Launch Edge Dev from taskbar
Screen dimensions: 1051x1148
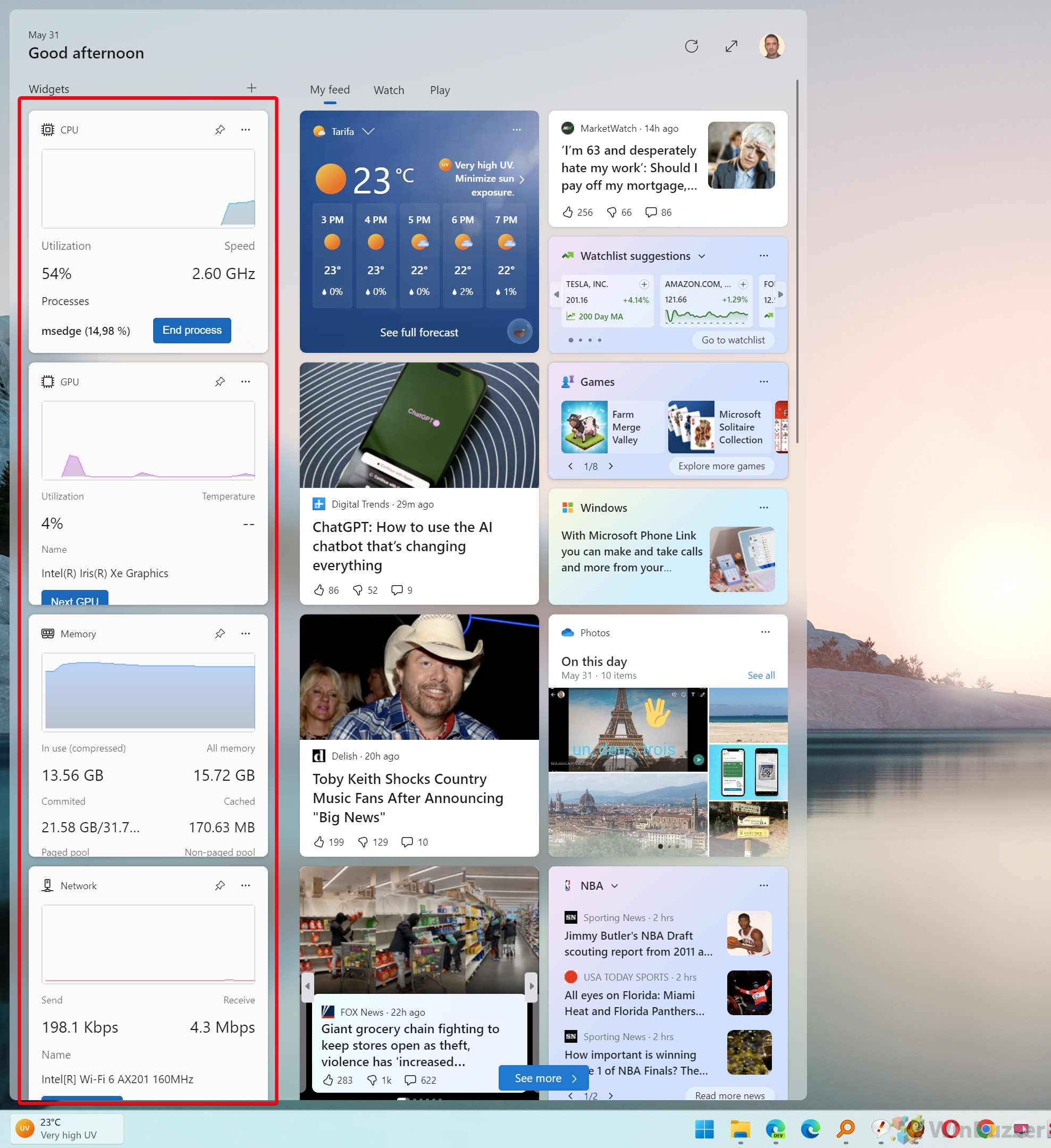pos(775,1129)
